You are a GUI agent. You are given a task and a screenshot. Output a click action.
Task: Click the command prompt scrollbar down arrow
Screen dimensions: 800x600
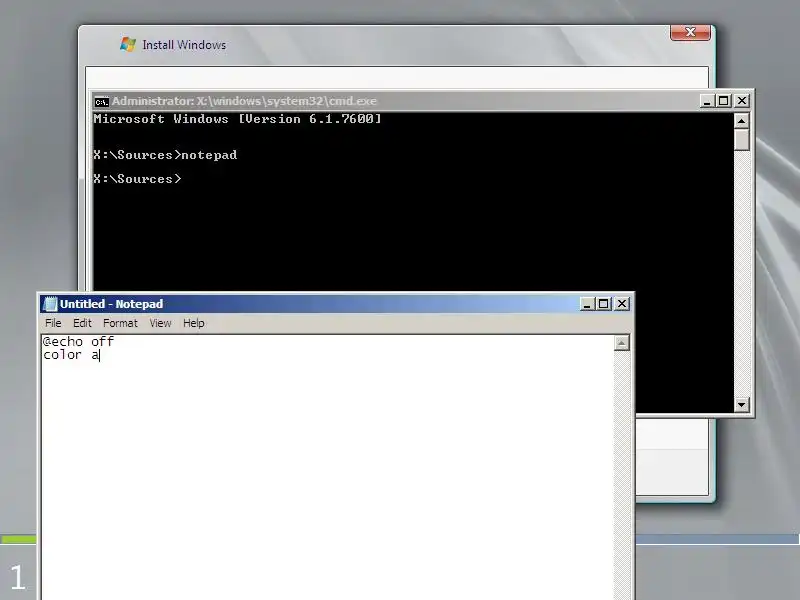pyautogui.click(x=741, y=405)
